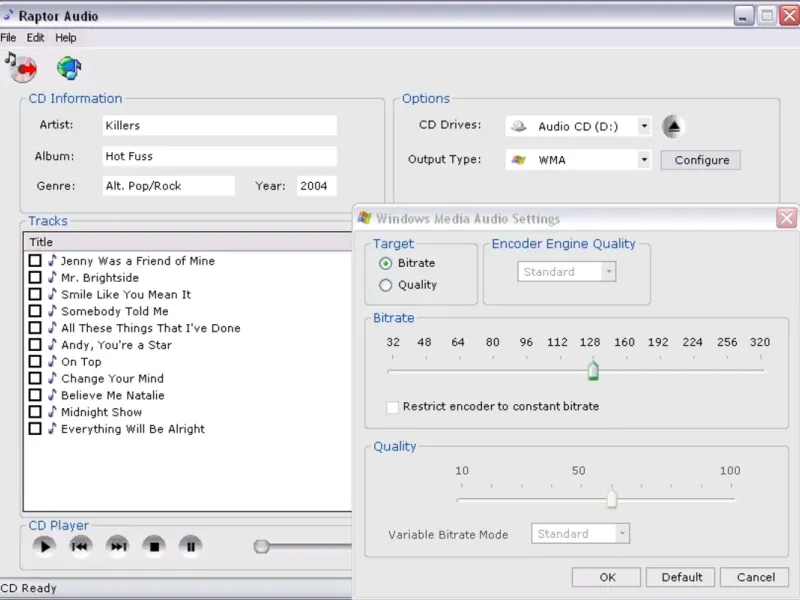
Task: Click the note icon beside Believe Me Natalie
Action: click(x=52, y=395)
